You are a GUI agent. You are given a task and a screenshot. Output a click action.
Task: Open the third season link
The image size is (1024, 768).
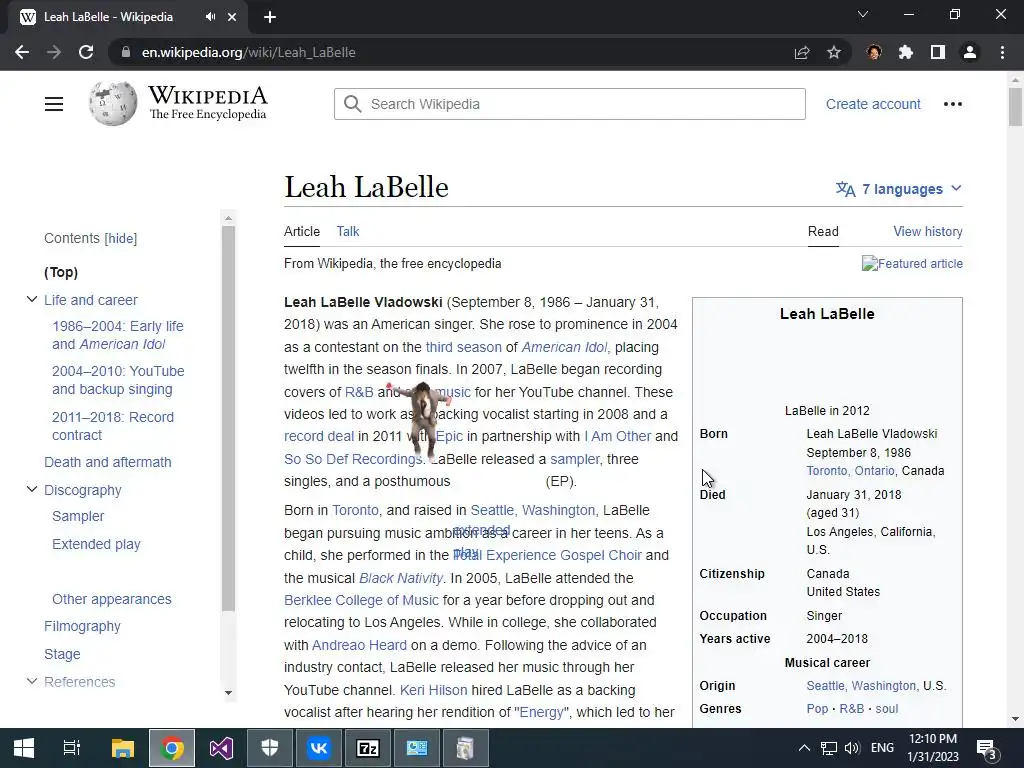pos(464,347)
